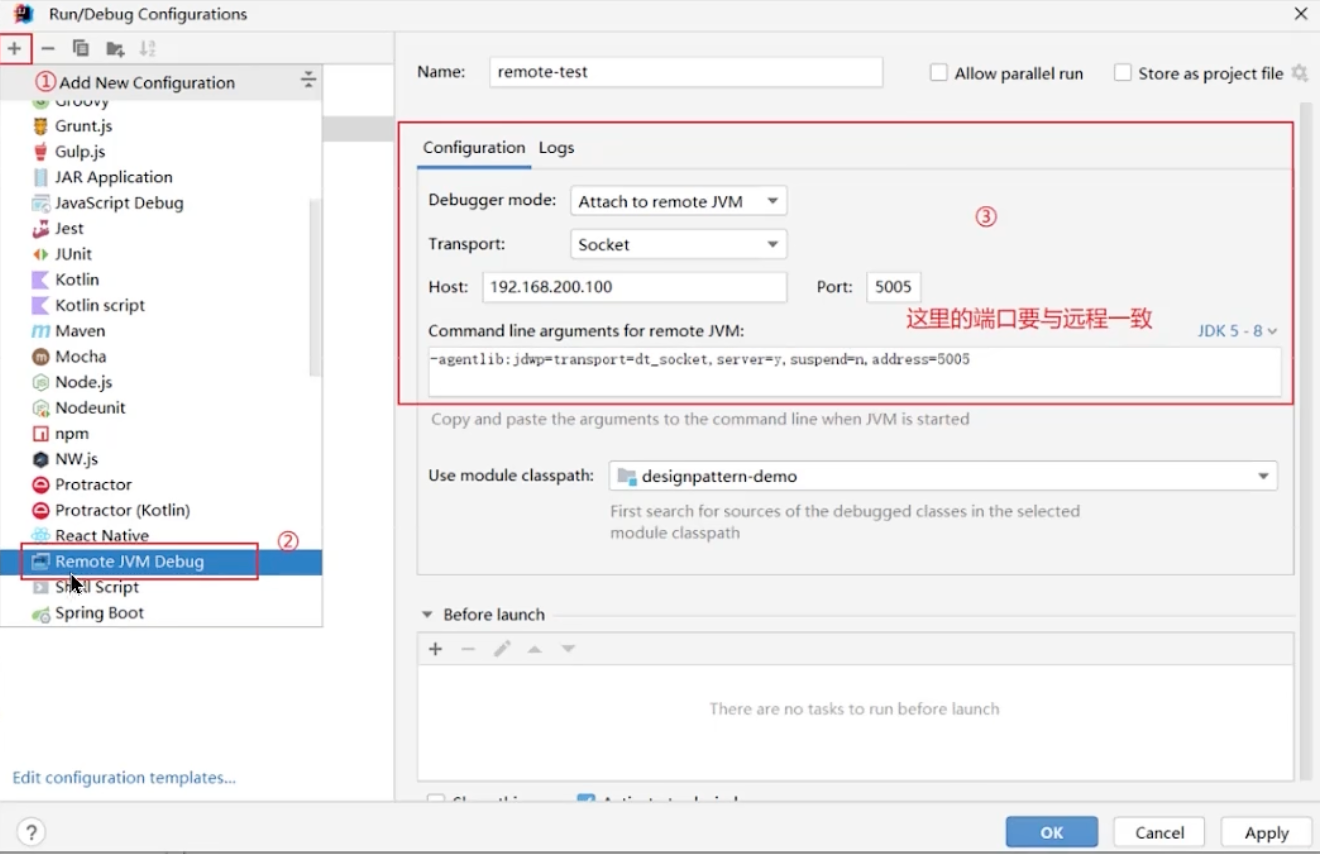Screen dimensions: 1320x854
Task: Click the move into new folder icon
Action: tap(115, 48)
